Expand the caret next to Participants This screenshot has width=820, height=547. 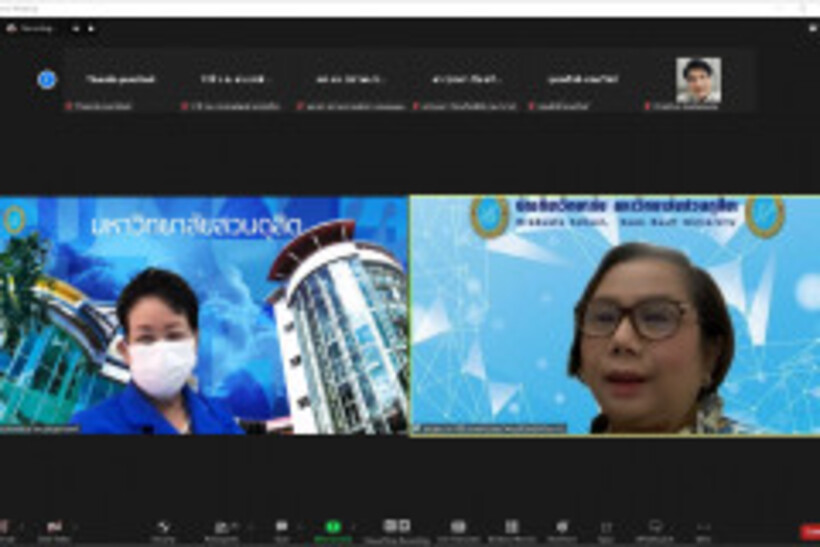[250, 527]
